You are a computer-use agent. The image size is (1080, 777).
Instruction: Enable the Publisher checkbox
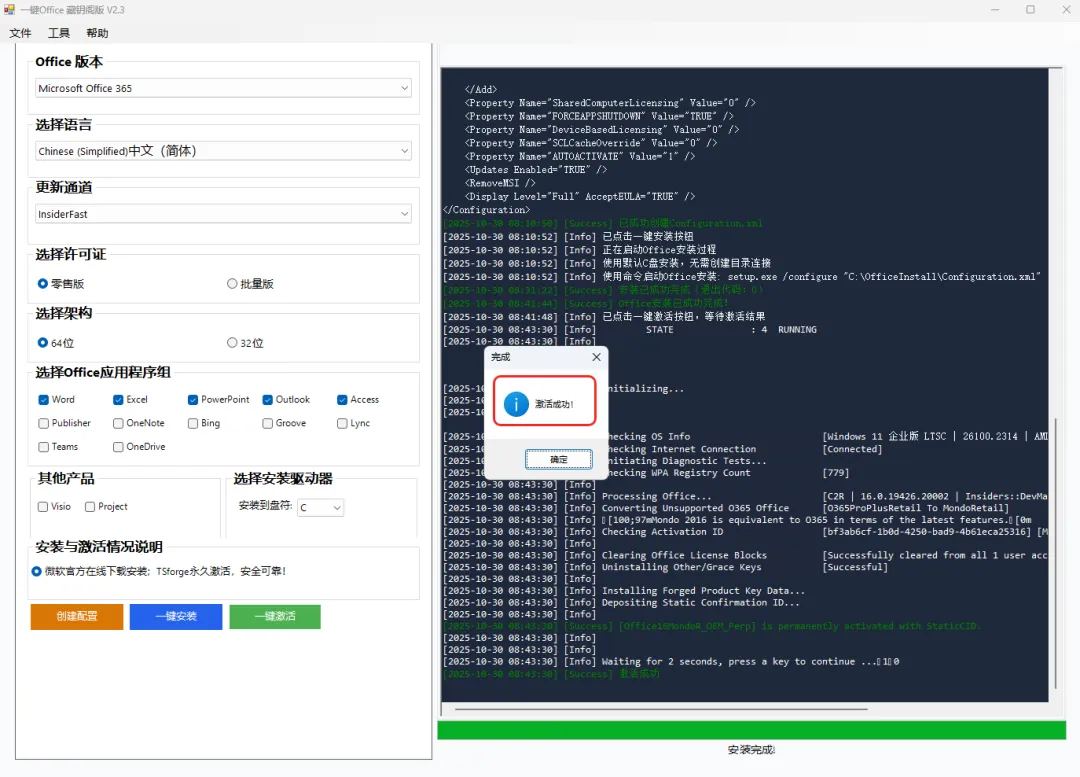pyautogui.click(x=43, y=423)
